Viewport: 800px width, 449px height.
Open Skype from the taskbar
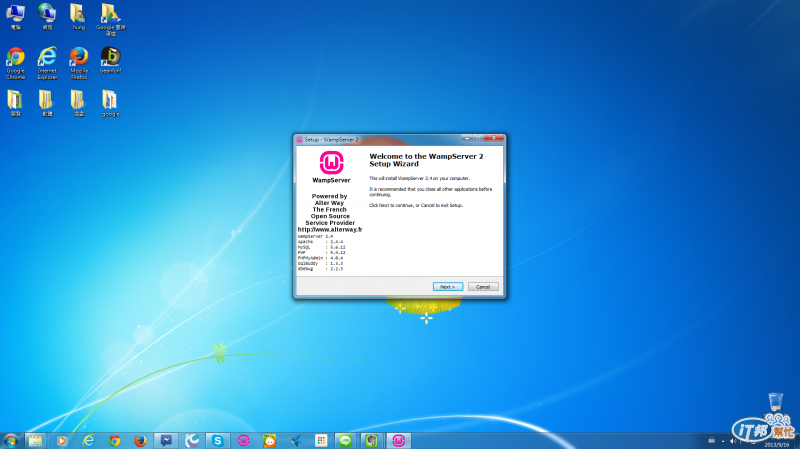click(x=218, y=441)
